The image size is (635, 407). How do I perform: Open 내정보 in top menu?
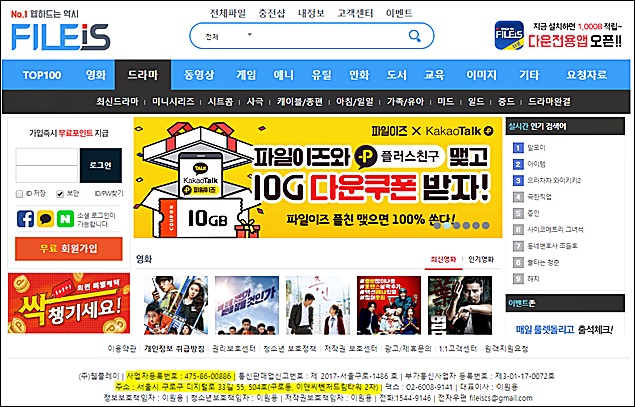pyautogui.click(x=311, y=13)
